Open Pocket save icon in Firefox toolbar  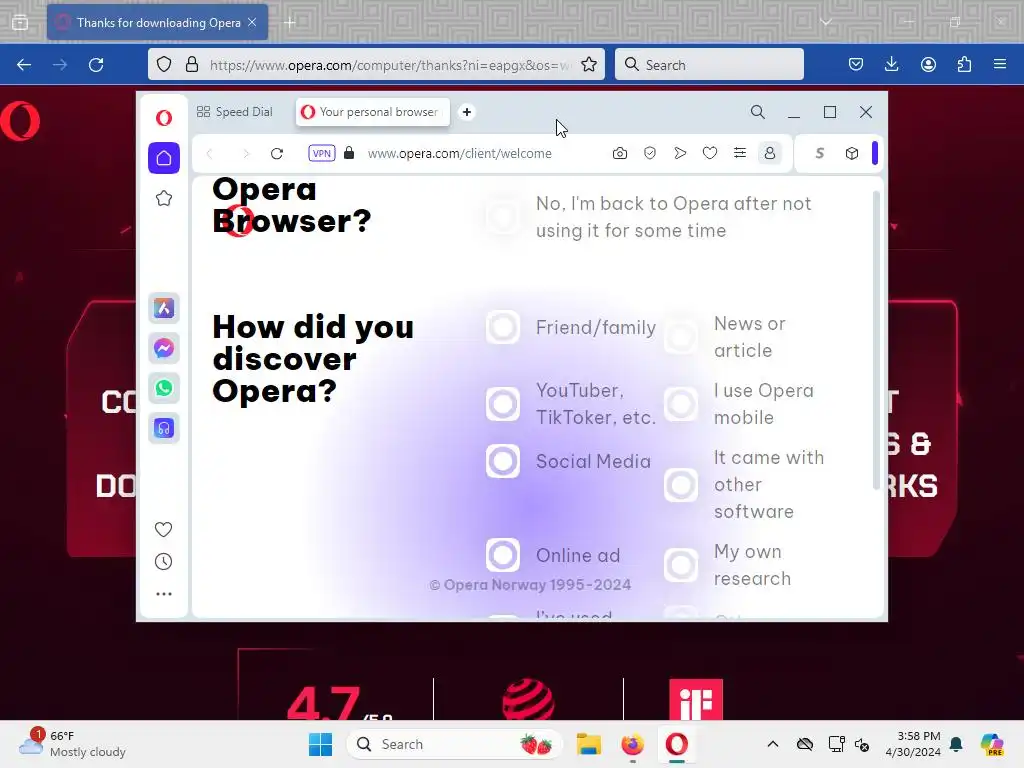click(856, 64)
